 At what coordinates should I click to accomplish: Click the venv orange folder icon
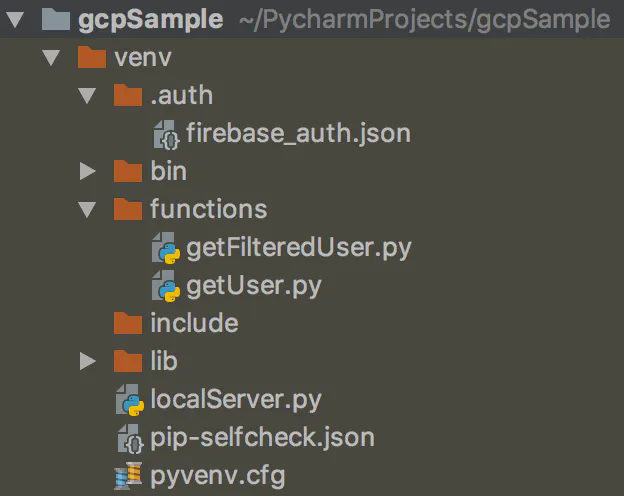[92, 57]
